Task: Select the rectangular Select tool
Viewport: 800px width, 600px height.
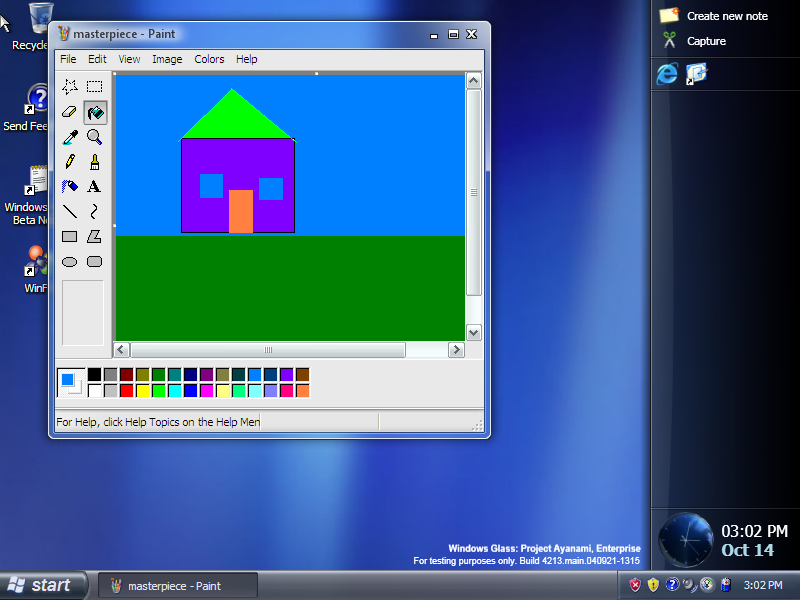Action: pos(94,87)
